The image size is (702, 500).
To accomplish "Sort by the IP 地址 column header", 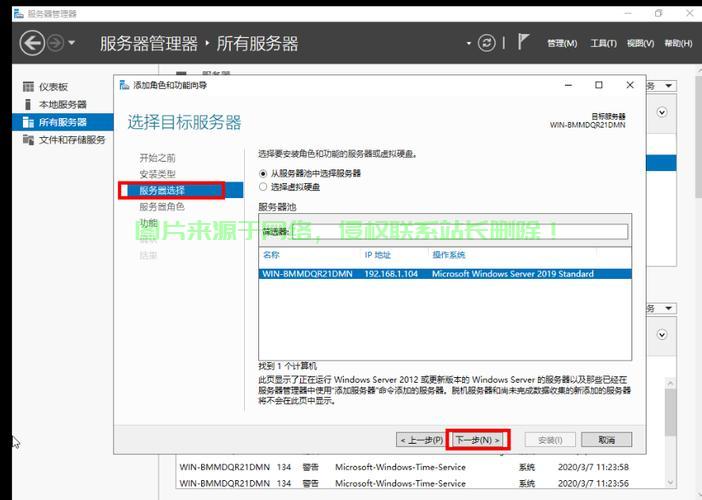I will [x=377, y=255].
